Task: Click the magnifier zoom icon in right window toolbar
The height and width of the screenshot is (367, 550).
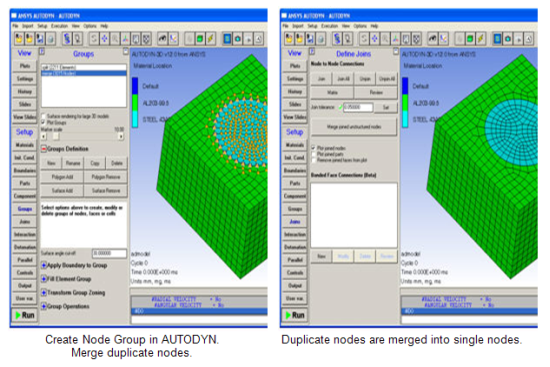Action: point(385,39)
